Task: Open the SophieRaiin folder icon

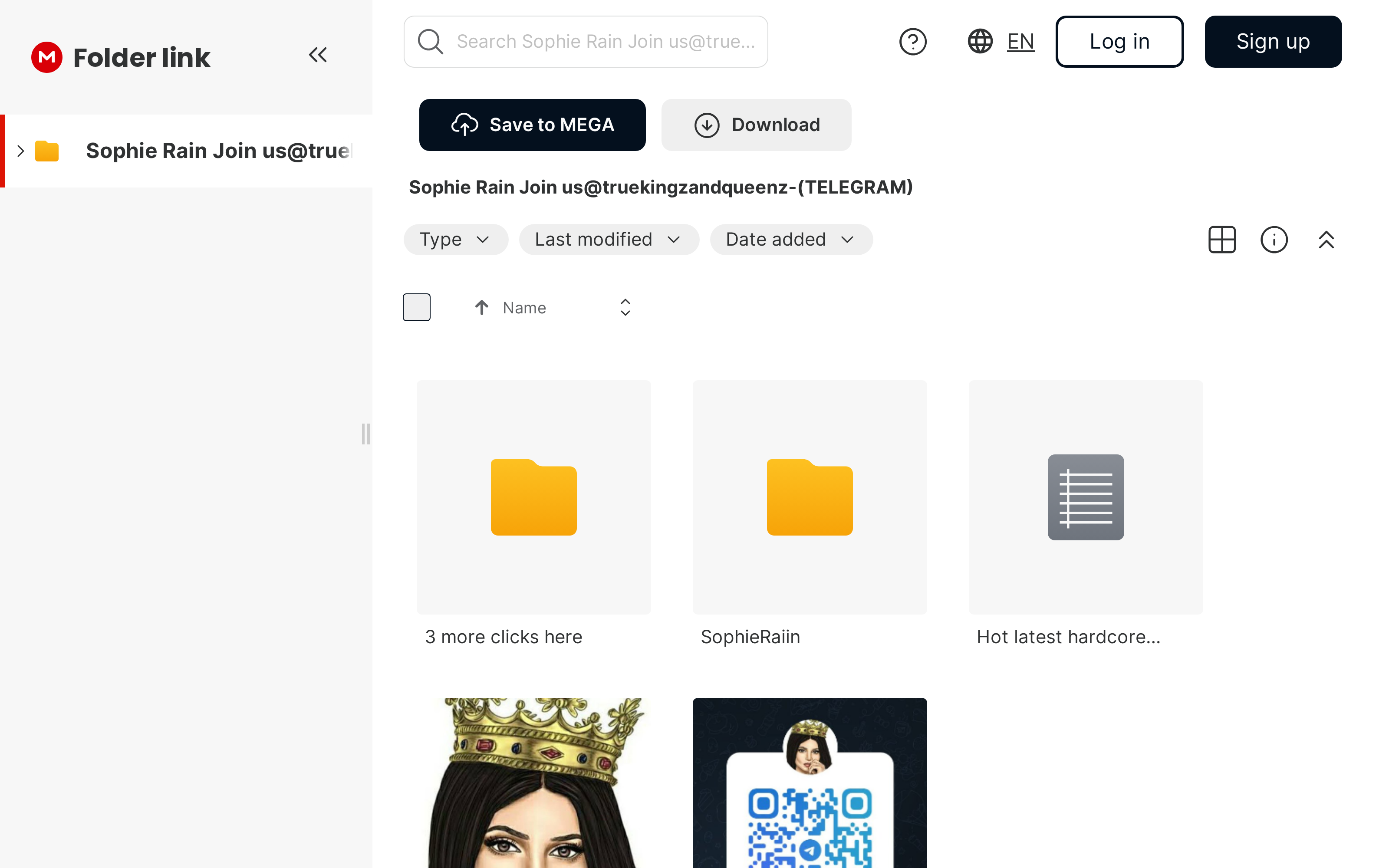Action: (809, 497)
